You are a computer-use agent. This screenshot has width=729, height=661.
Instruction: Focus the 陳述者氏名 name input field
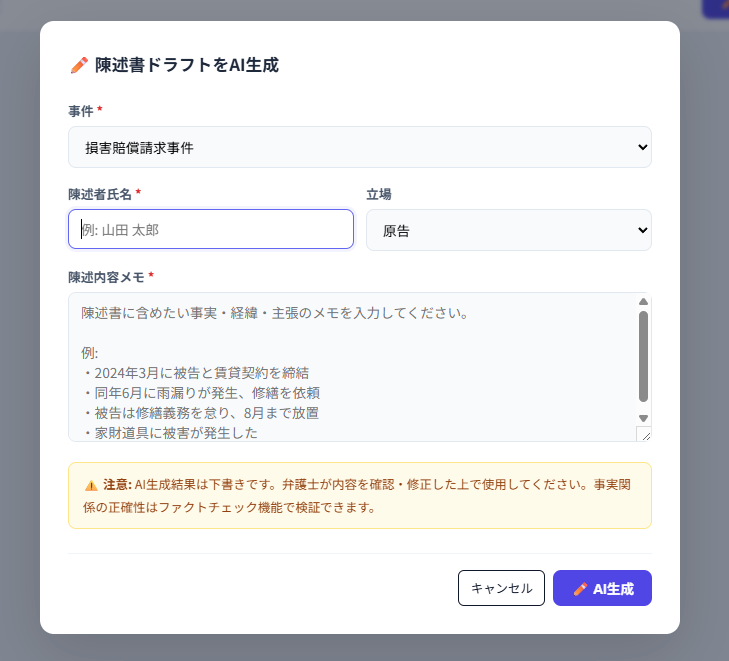(x=211, y=229)
